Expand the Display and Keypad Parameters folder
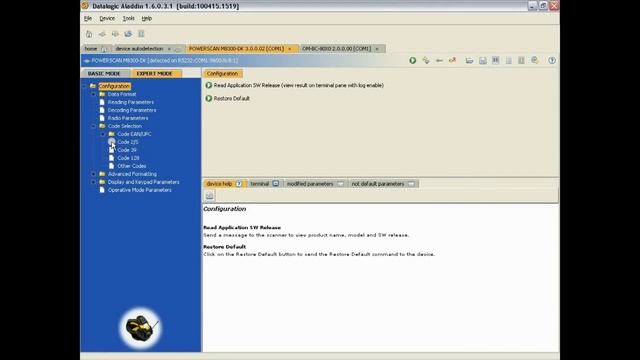This screenshot has height=360, width=640. (93, 182)
